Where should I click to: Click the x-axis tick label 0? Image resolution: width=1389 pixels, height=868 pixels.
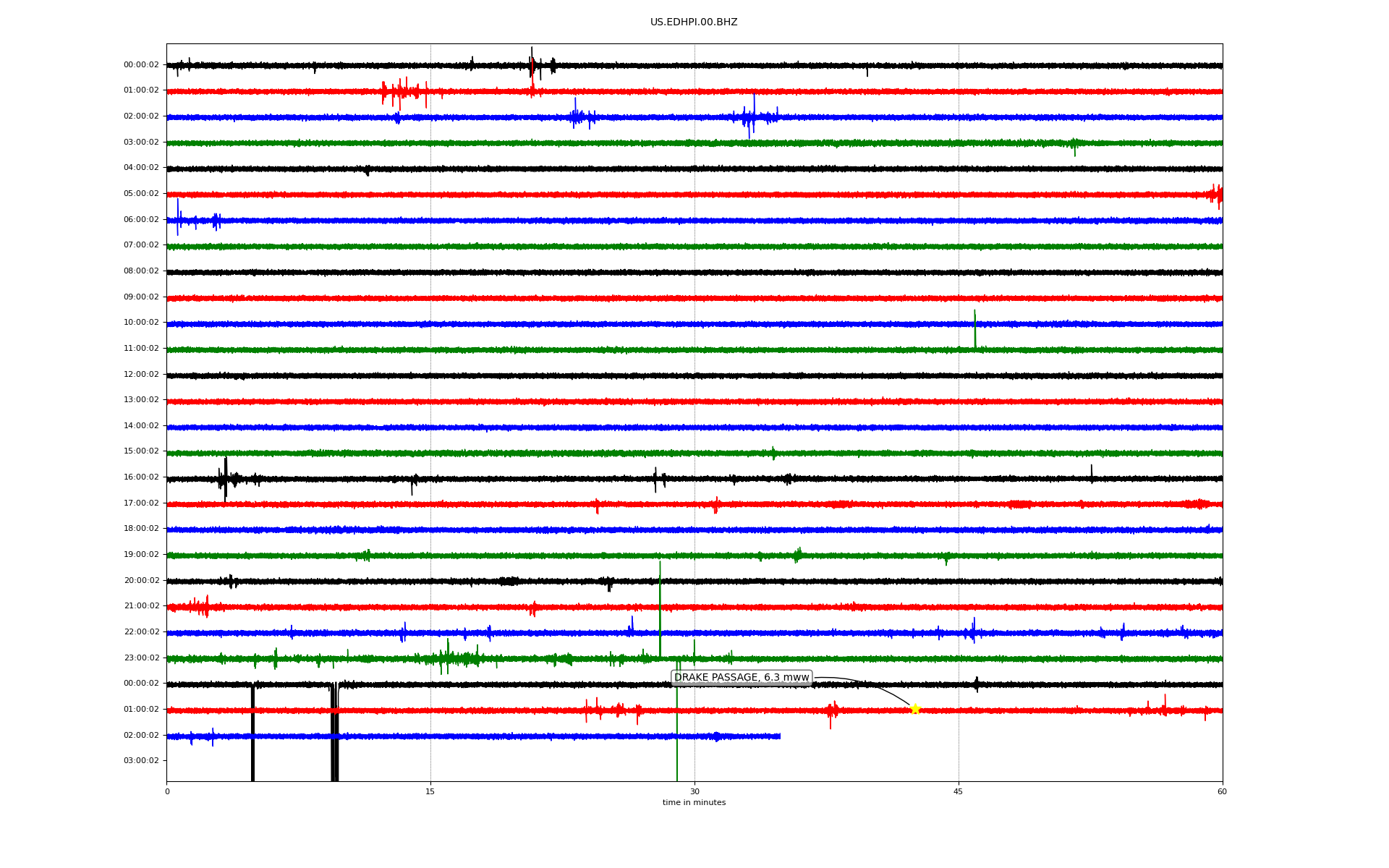click(167, 792)
